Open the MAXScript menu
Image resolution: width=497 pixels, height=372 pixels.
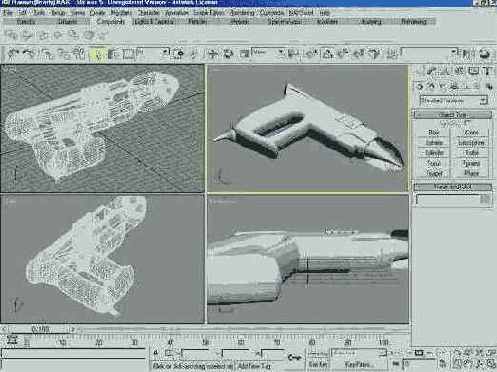point(301,13)
